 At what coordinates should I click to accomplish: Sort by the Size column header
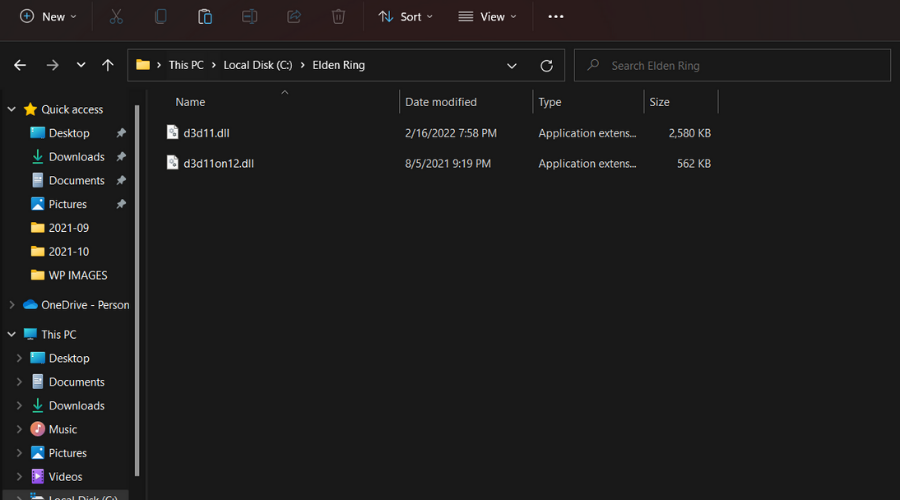660,102
